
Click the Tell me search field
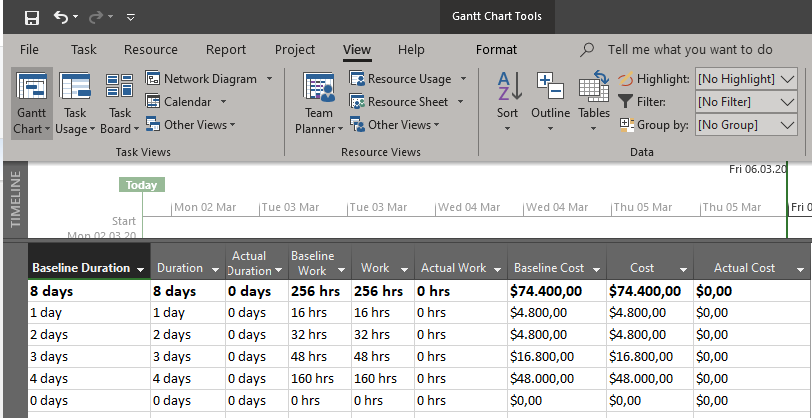click(x=689, y=50)
